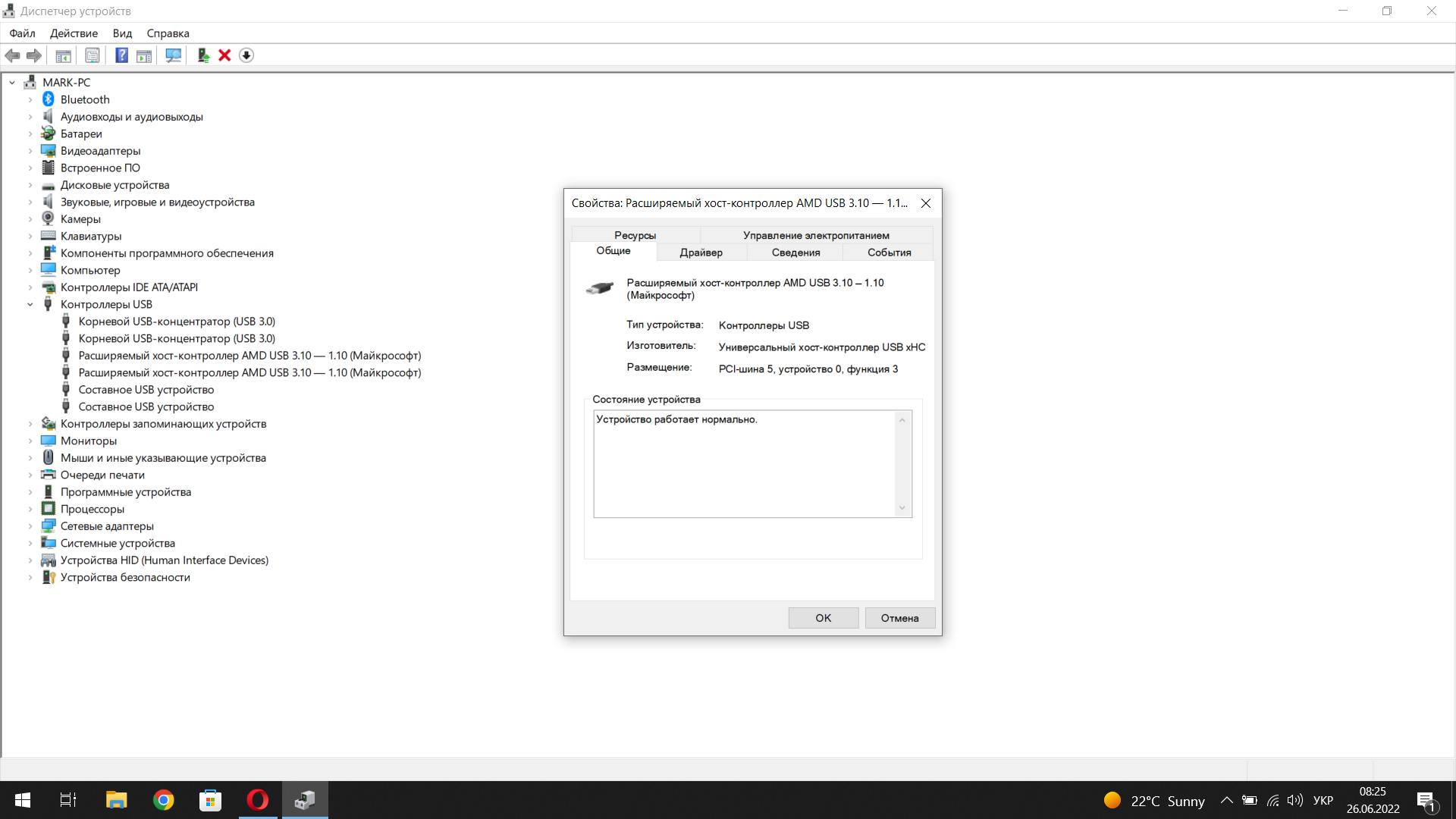Viewport: 1456px width, 819px height.
Task: Switch to the Драйвер tab
Action: [x=701, y=253]
